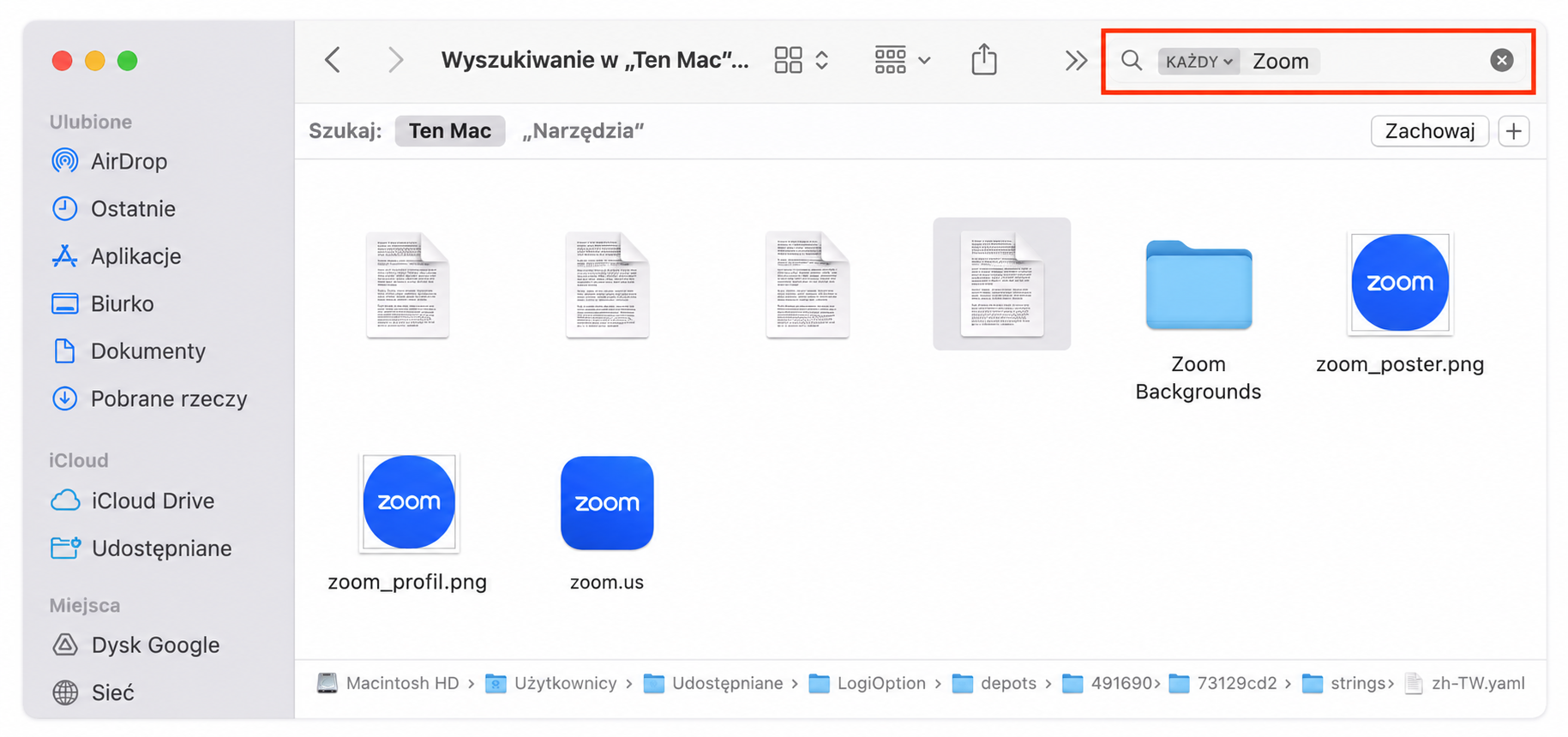
Task: Select the zoom.us application icon
Action: (x=607, y=503)
